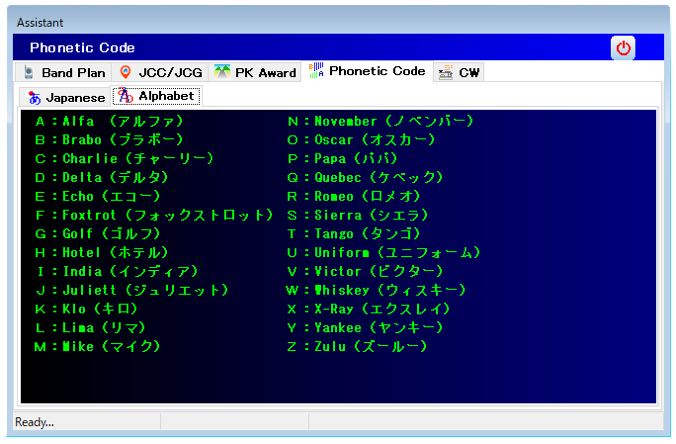
Task: Click the PK Award mountain icon
Action: (x=222, y=72)
